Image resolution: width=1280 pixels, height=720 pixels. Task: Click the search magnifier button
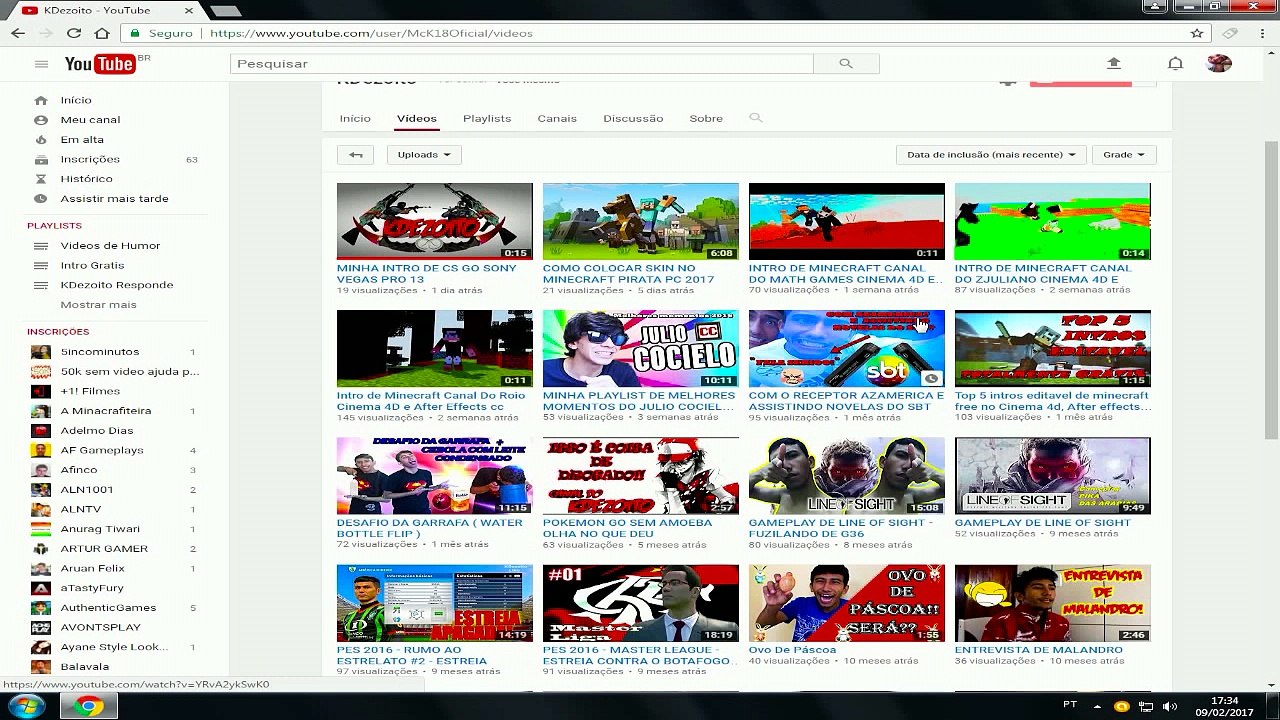[846, 63]
